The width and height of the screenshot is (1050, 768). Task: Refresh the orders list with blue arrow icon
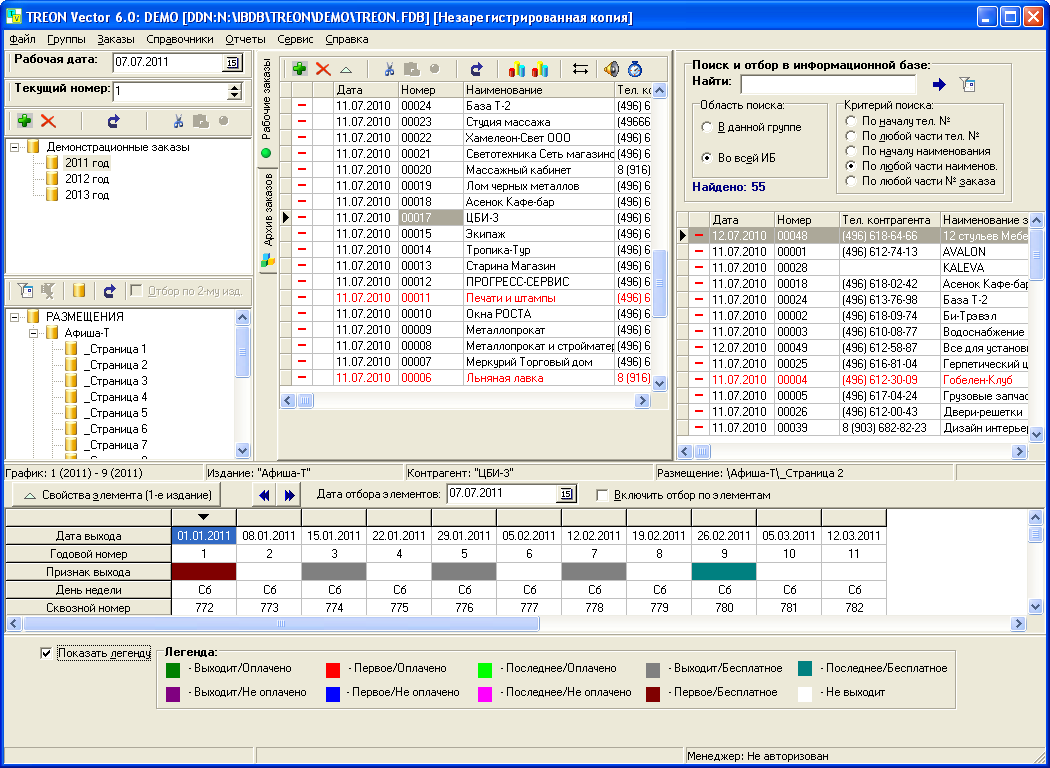[478, 69]
